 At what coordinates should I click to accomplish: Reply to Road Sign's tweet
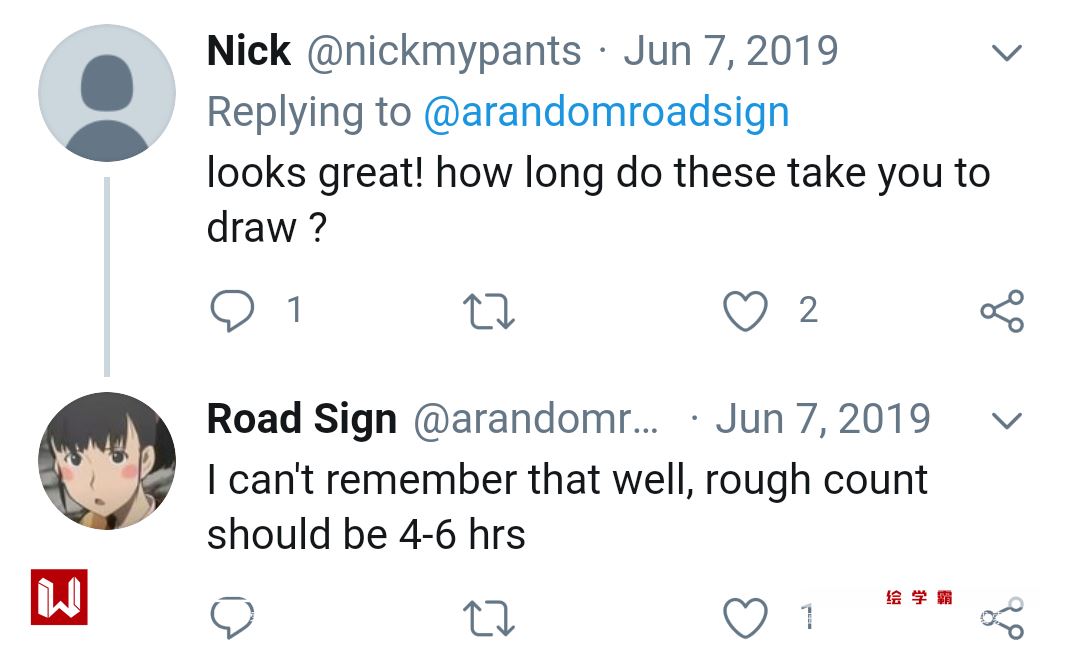[x=232, y=617]
